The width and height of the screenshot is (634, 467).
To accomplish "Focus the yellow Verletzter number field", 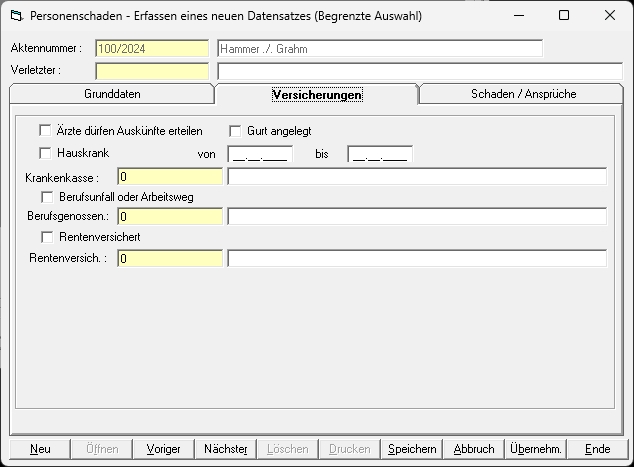I will [152, 71].
